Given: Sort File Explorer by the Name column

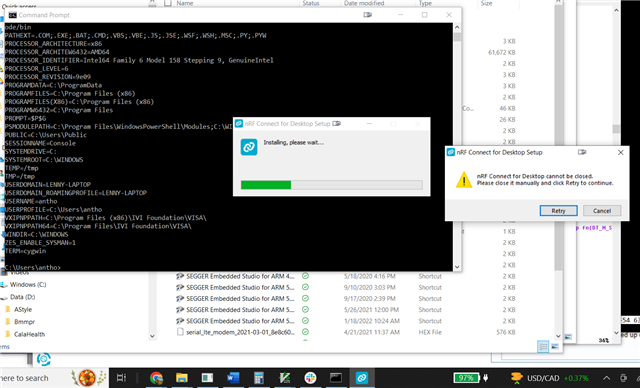Looking at the screenshot, I should pyautogui.click(x=184, y=3).
